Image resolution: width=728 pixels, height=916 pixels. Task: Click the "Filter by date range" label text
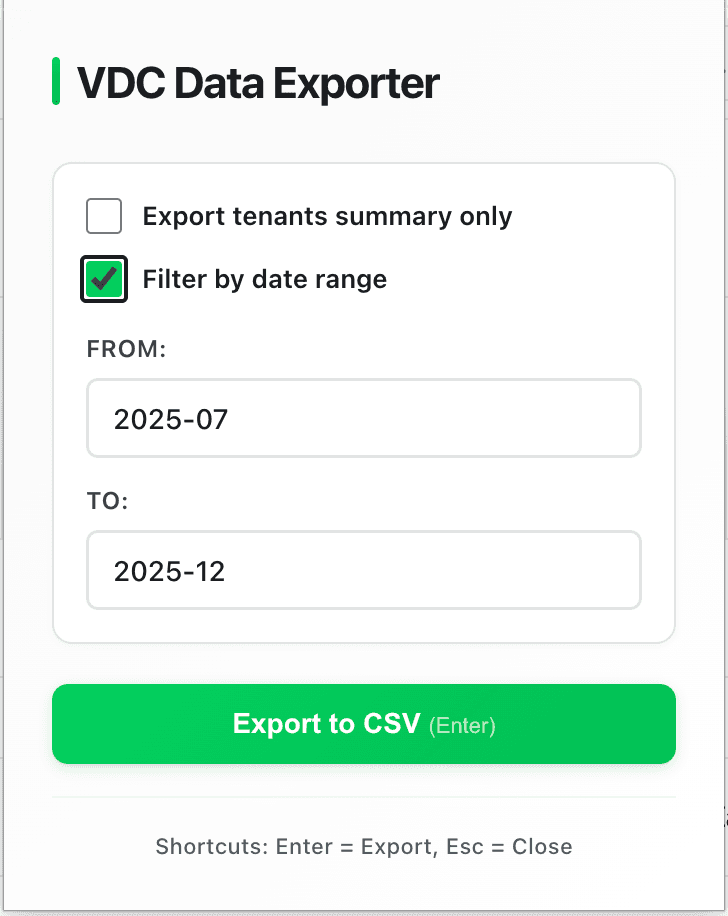(264, 279)
